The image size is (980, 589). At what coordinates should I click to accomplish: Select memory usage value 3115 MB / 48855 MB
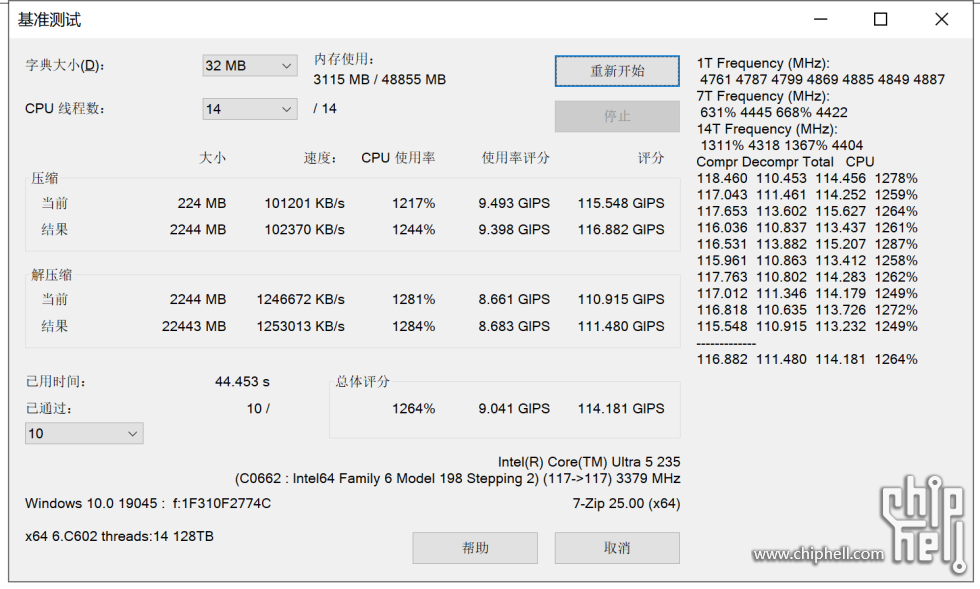click(x=379, y=79)
